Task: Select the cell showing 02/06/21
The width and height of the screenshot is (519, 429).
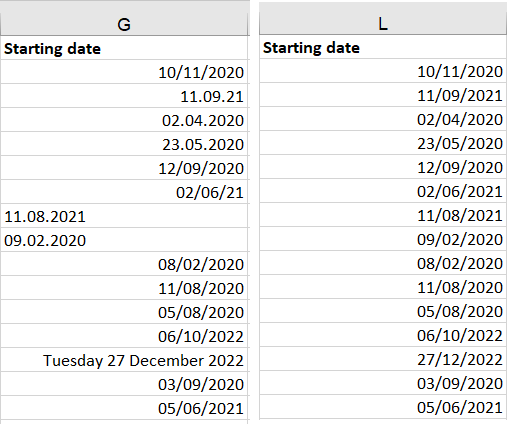Action: (124, 192)
